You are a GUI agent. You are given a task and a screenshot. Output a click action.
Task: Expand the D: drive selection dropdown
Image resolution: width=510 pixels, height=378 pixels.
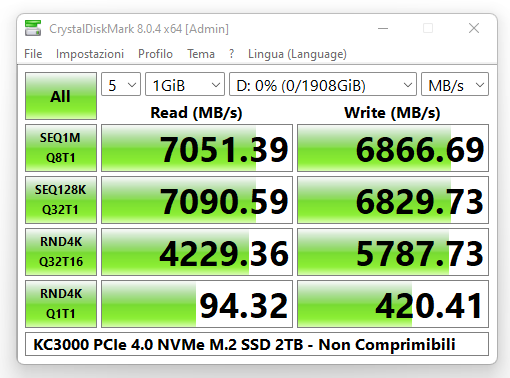click(323, 84)
